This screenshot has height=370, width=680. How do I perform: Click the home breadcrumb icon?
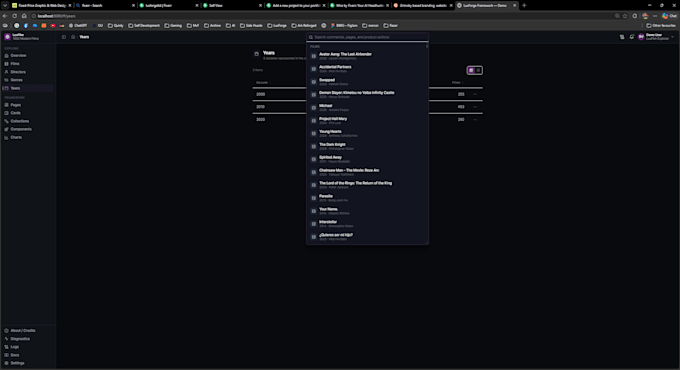[x=73, y=37]
